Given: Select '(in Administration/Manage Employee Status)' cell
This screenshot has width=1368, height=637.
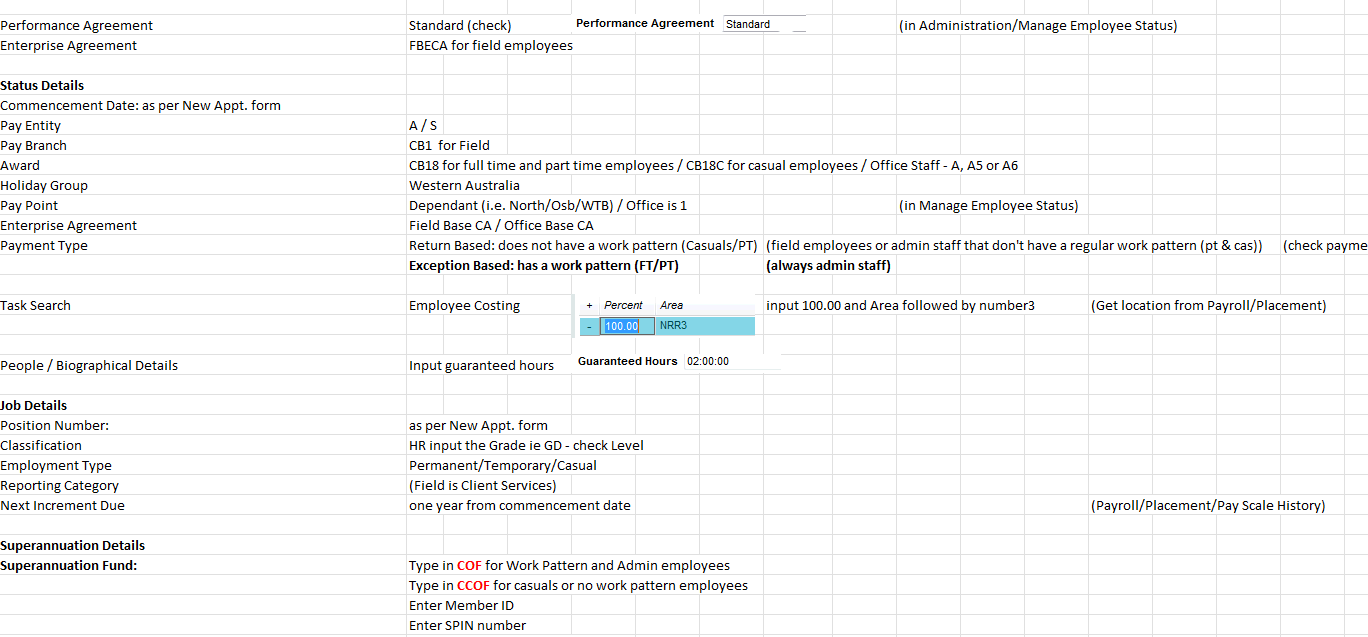Looking at the screenshot, I should (x=1038, y=25).
